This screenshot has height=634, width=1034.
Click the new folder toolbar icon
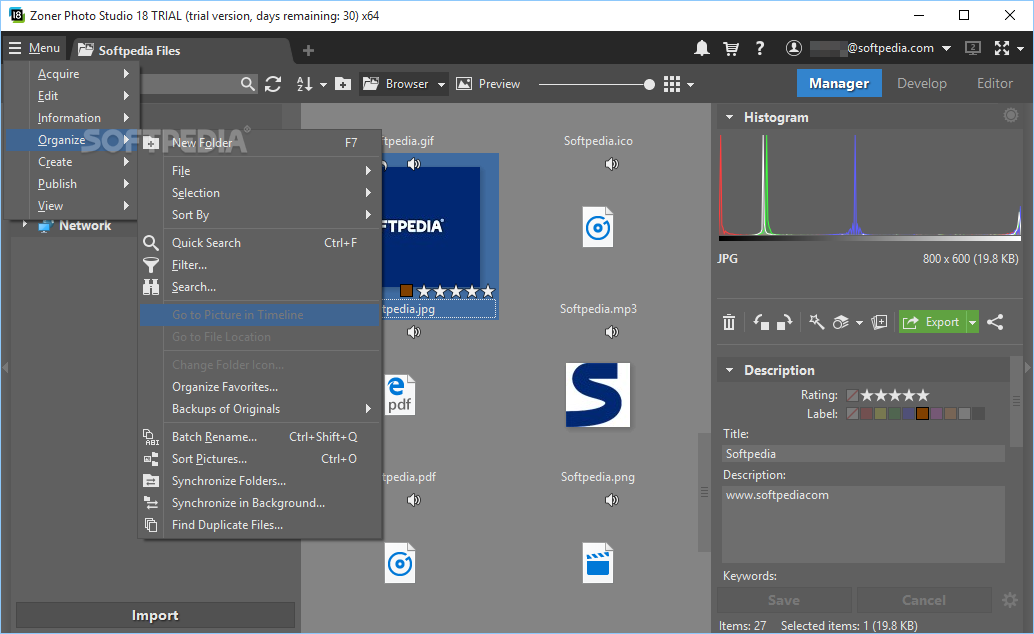(343, 84)
